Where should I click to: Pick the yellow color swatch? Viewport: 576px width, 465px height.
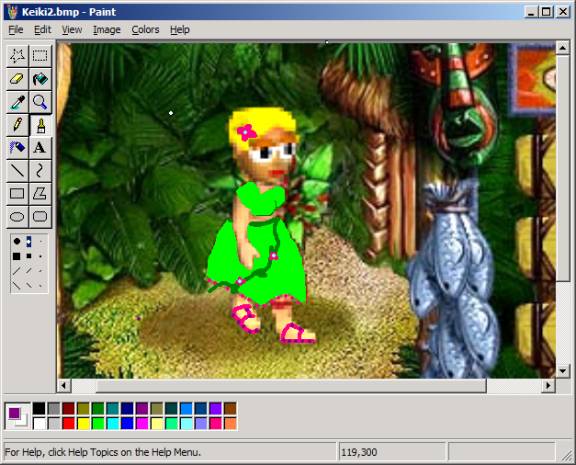tap(83, 423)
